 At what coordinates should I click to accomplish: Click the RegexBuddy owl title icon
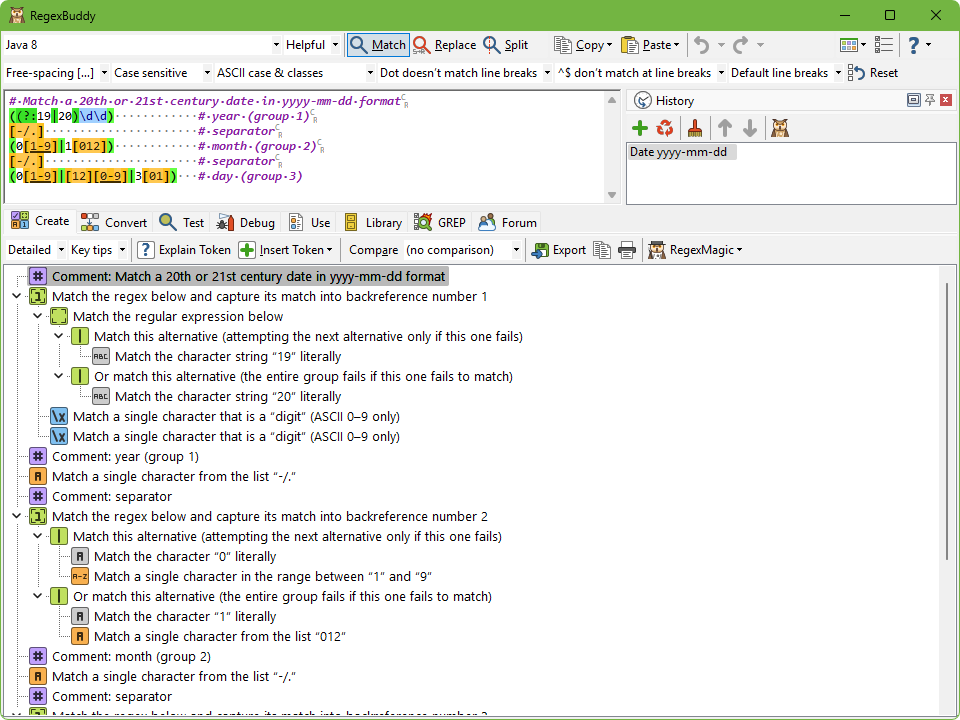(17, 15)
